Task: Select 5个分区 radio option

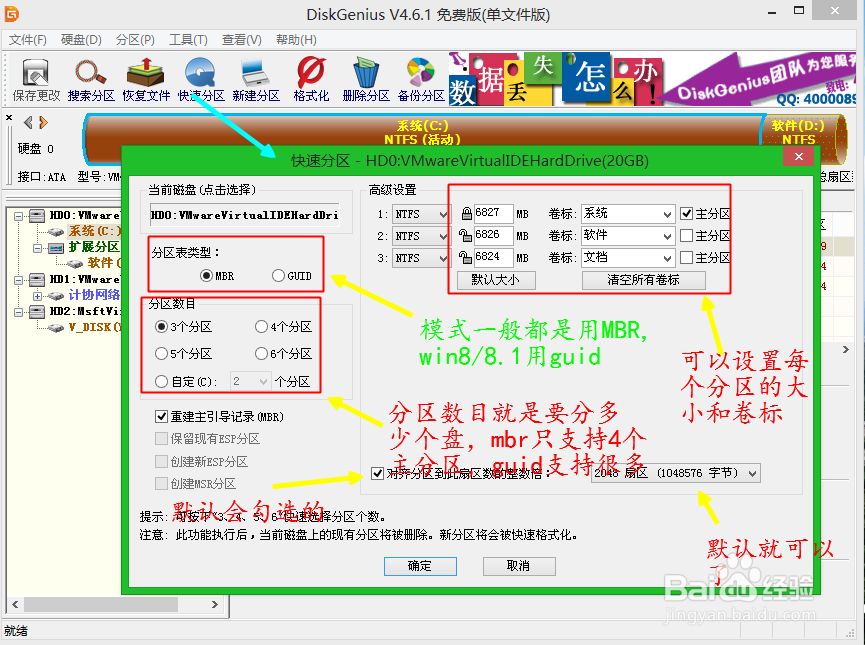Action: click(184, 353)
